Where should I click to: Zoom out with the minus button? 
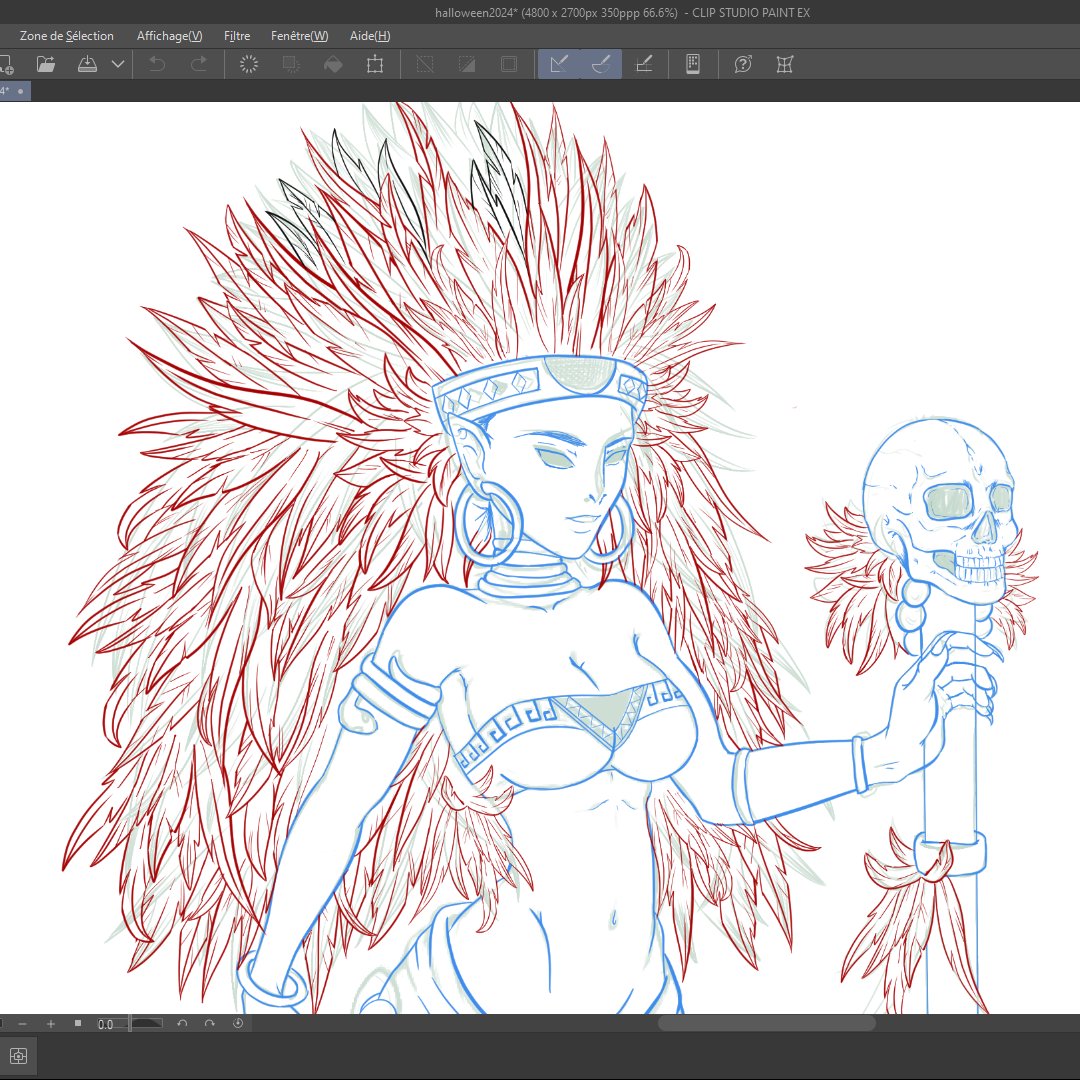tap(23, 1024)
